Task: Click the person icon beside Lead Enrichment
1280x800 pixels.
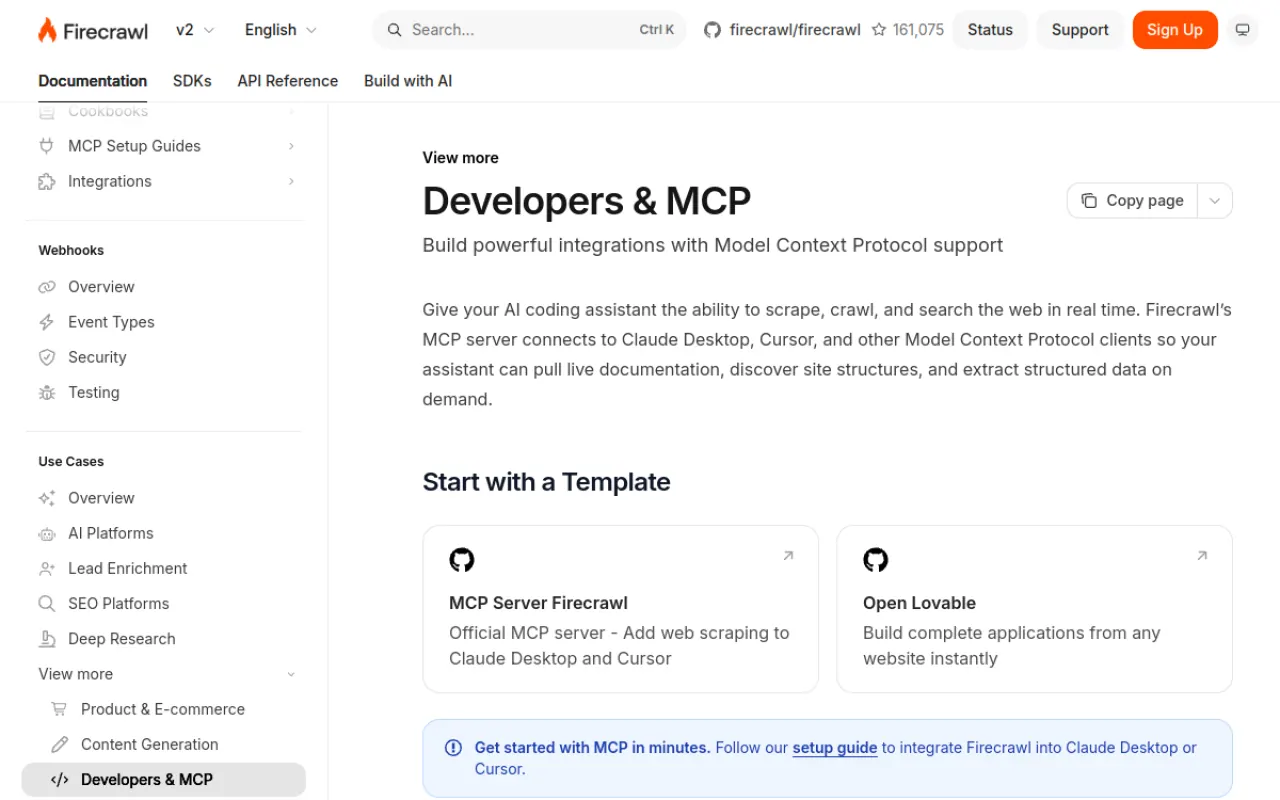Action: tap(46, 568)
